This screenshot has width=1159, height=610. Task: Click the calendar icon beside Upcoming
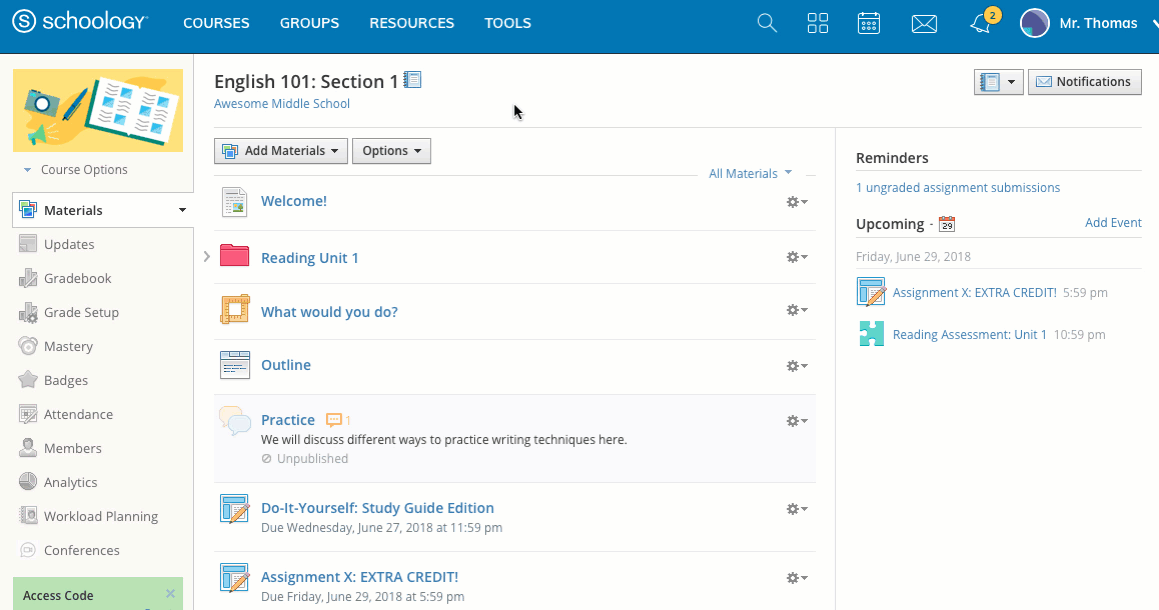(x=947, y=224)
